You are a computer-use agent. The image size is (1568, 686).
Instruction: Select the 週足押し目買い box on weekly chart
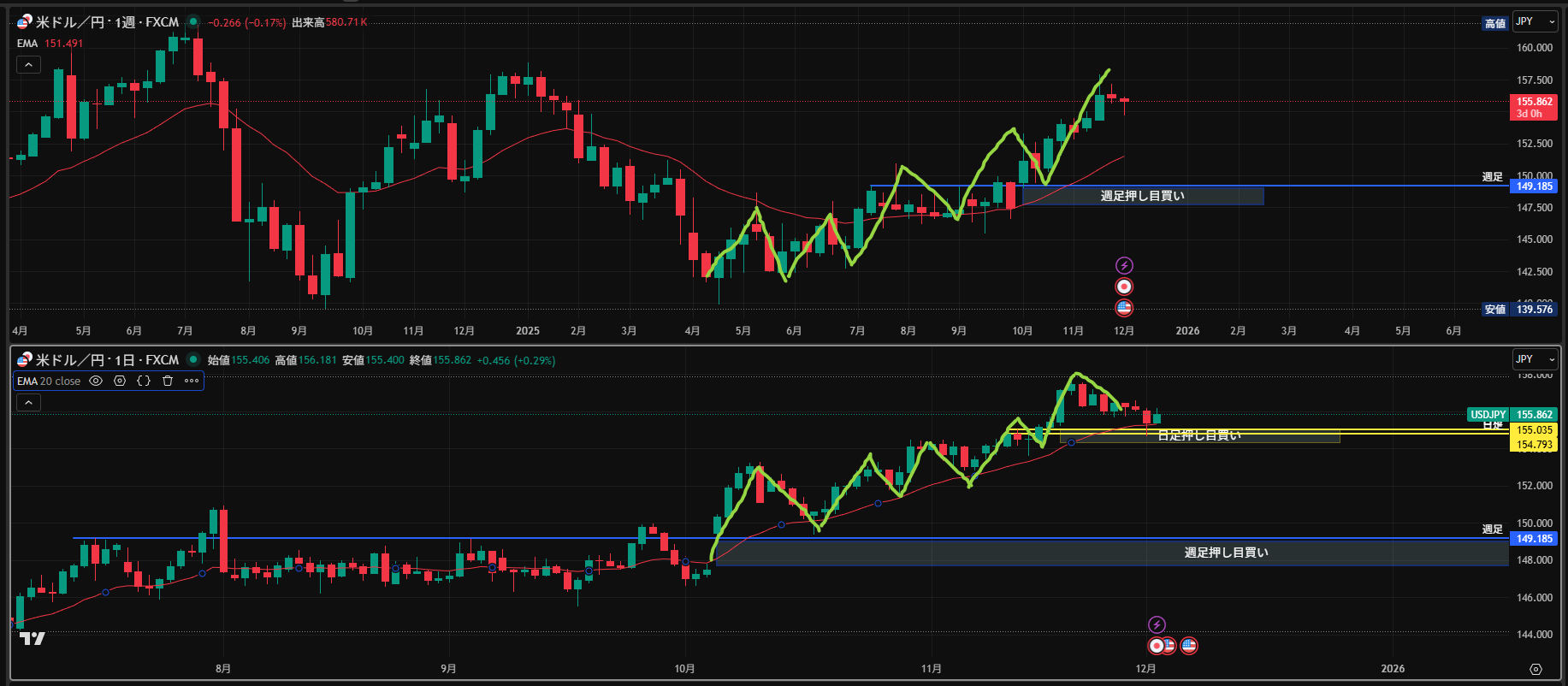(1142, 197)
